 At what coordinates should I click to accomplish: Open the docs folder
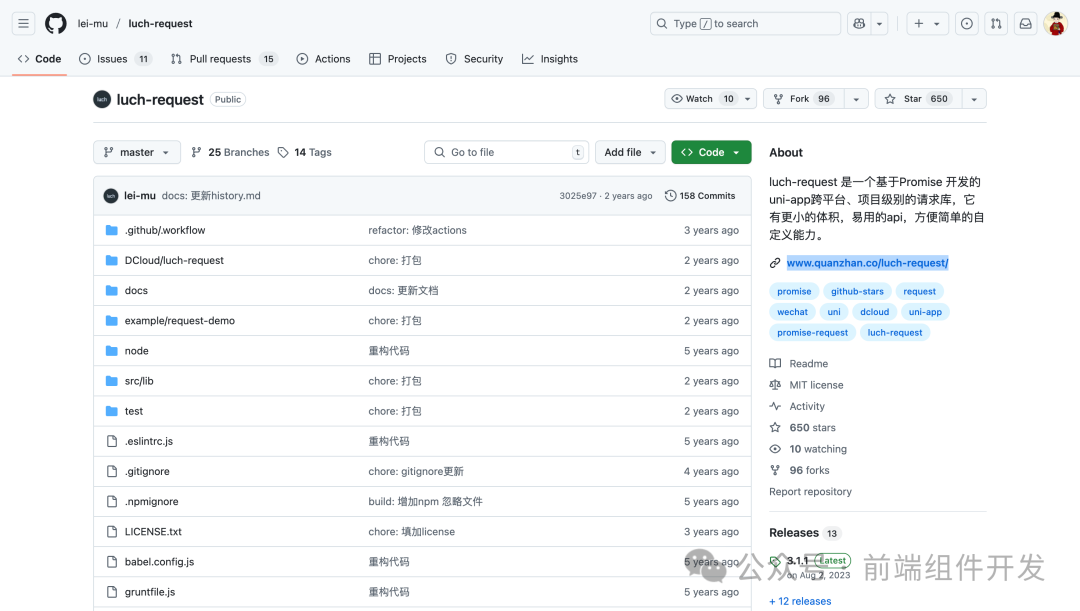tap(136, 291)
